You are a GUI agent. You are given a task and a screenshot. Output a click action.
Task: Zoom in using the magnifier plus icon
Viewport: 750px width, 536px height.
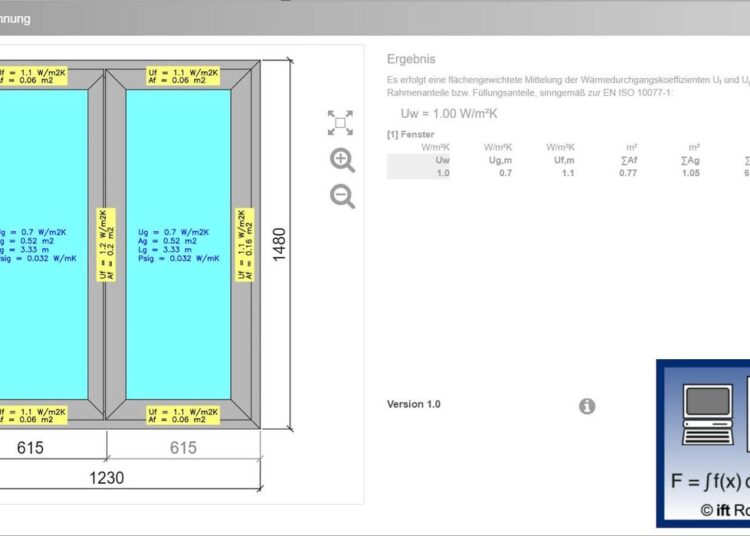(342, 160)
